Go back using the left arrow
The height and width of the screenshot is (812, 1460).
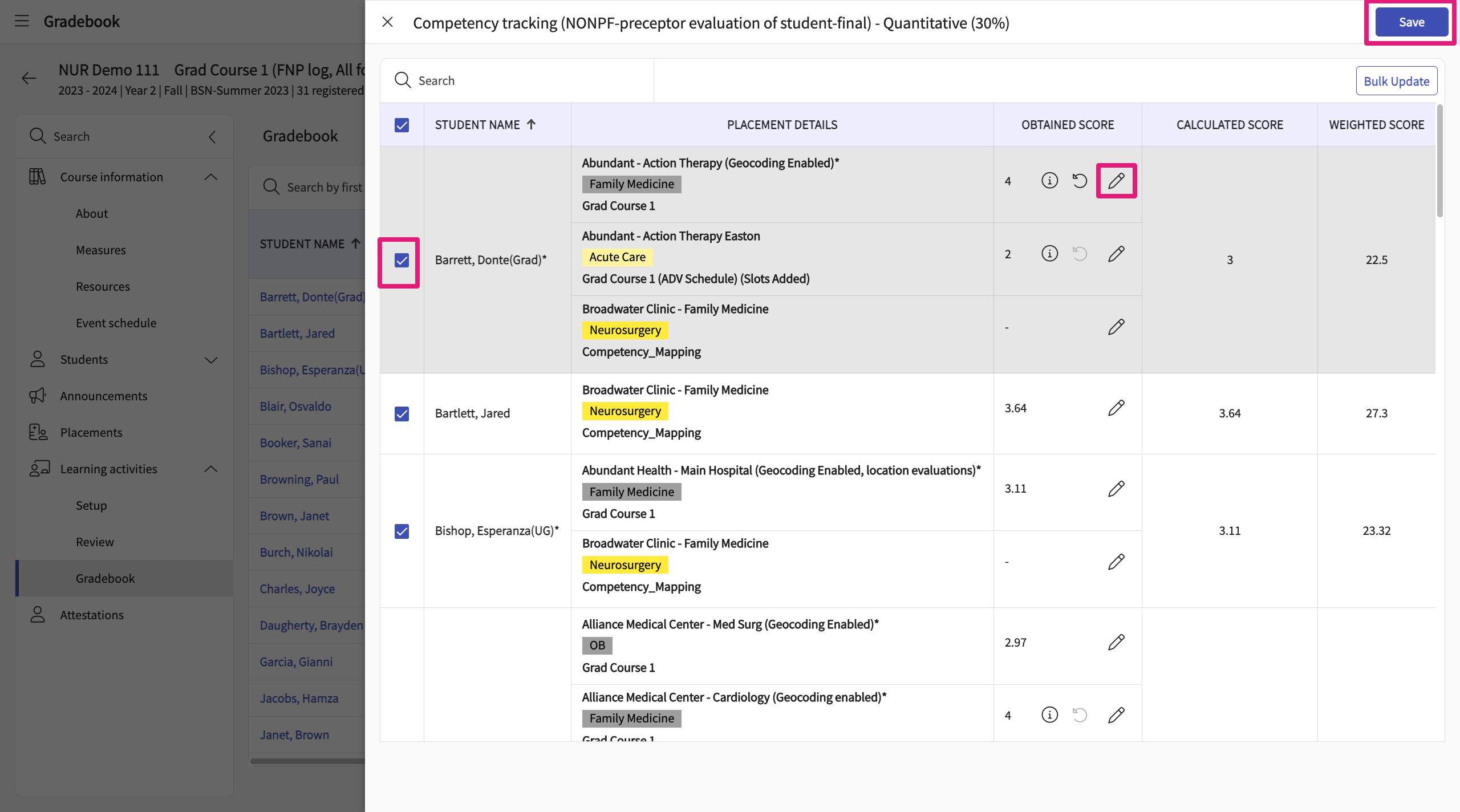pyautogui.click(x=29, y=79)
